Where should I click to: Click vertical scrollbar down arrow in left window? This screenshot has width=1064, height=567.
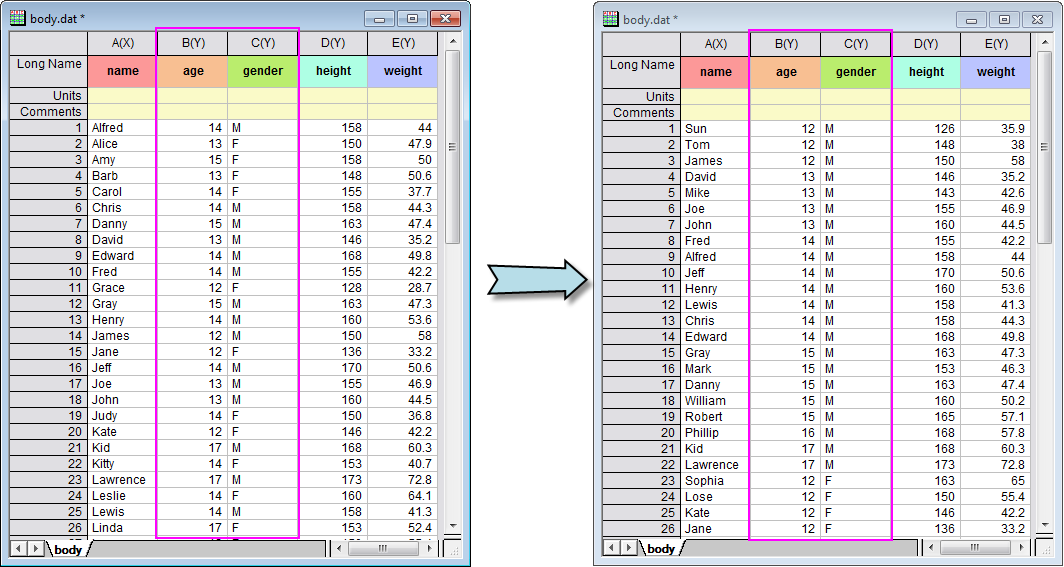click(x=453, y=526)
